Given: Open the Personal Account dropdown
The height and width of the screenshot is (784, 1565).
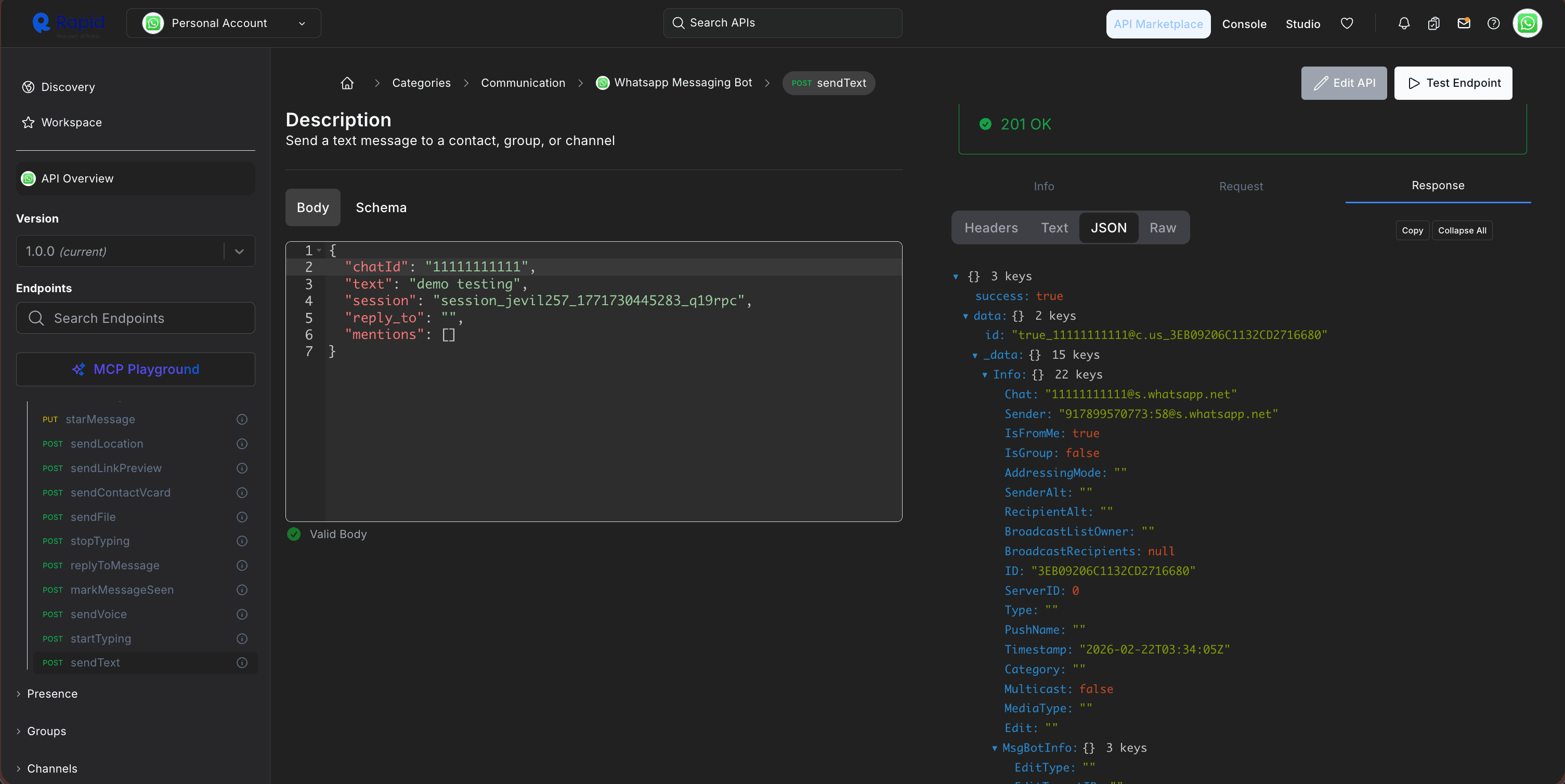Looking at the screenshot, I should click(224, 23).
